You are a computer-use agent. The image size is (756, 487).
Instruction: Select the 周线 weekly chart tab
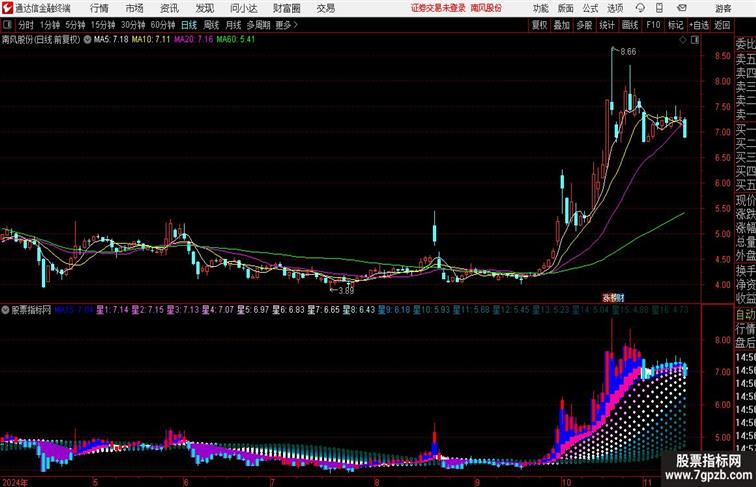[x=211, y=25]
